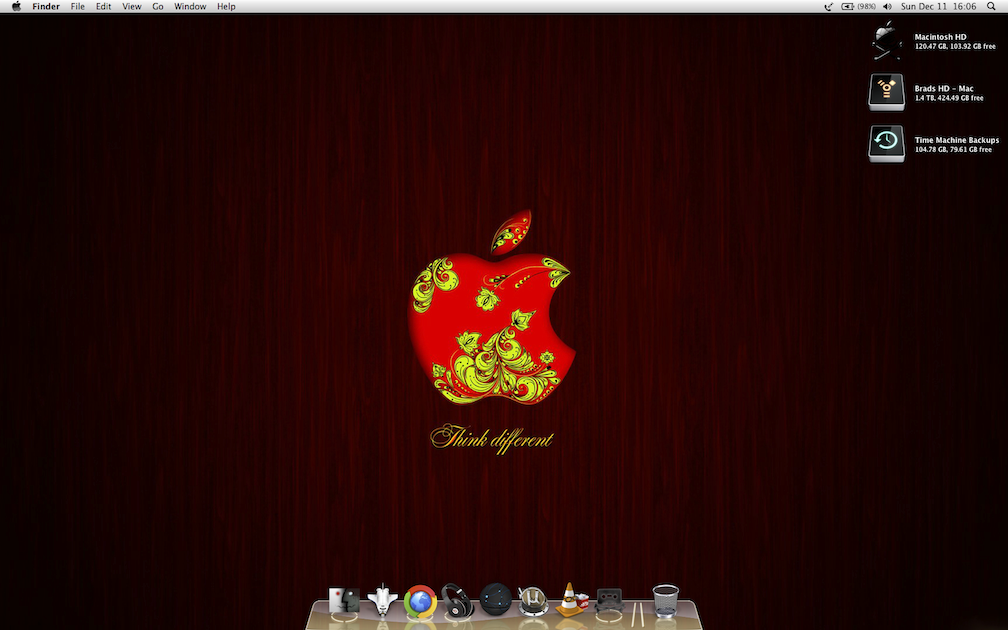Click the 1.4 TB, 424.49 GB free text
Viewport: 1008px width, 630px height.
point(949,98)
